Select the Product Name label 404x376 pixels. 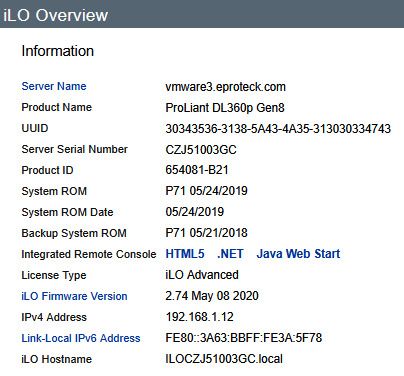57,107
